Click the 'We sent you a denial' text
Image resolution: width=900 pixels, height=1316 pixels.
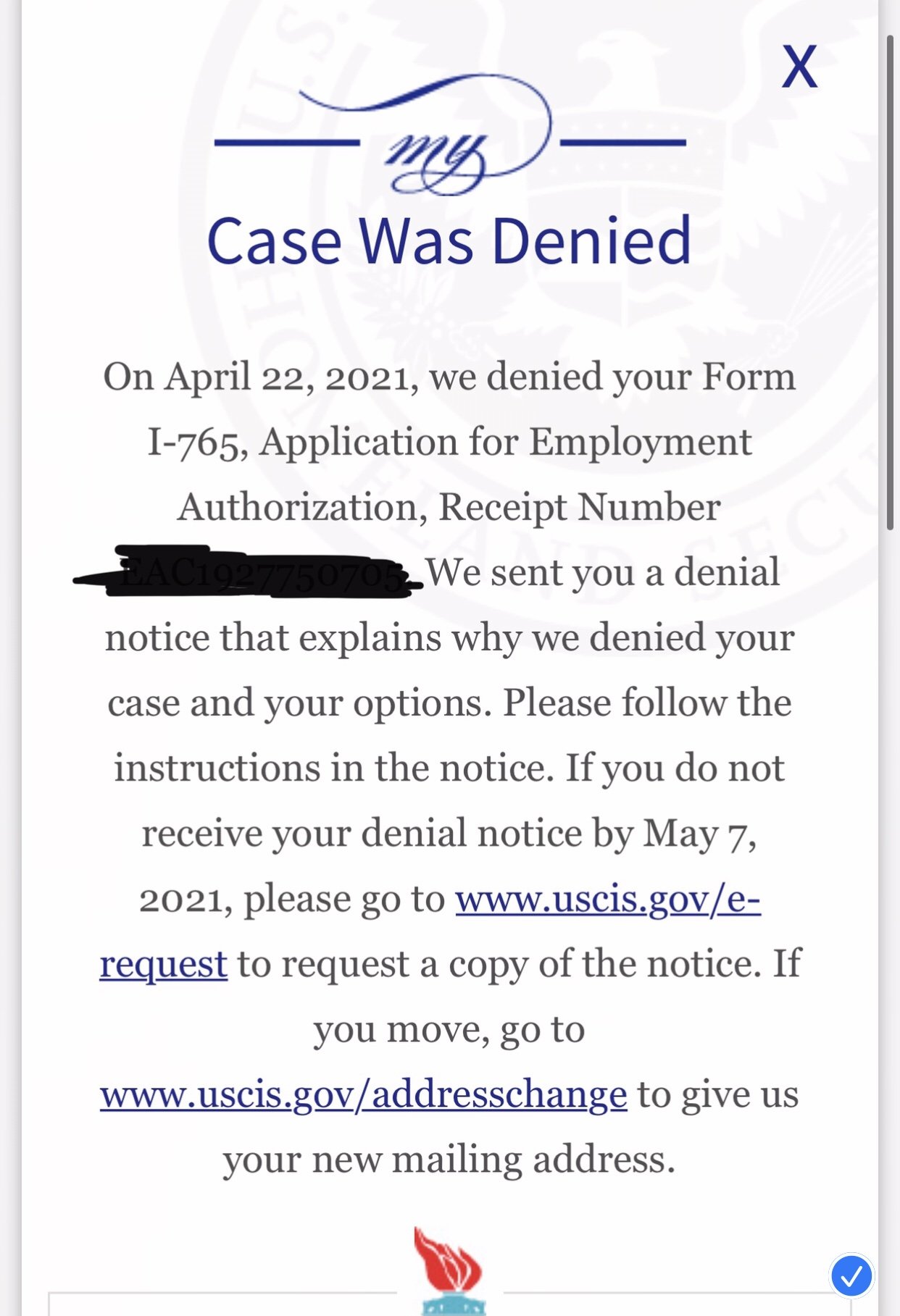click(603, 572)
